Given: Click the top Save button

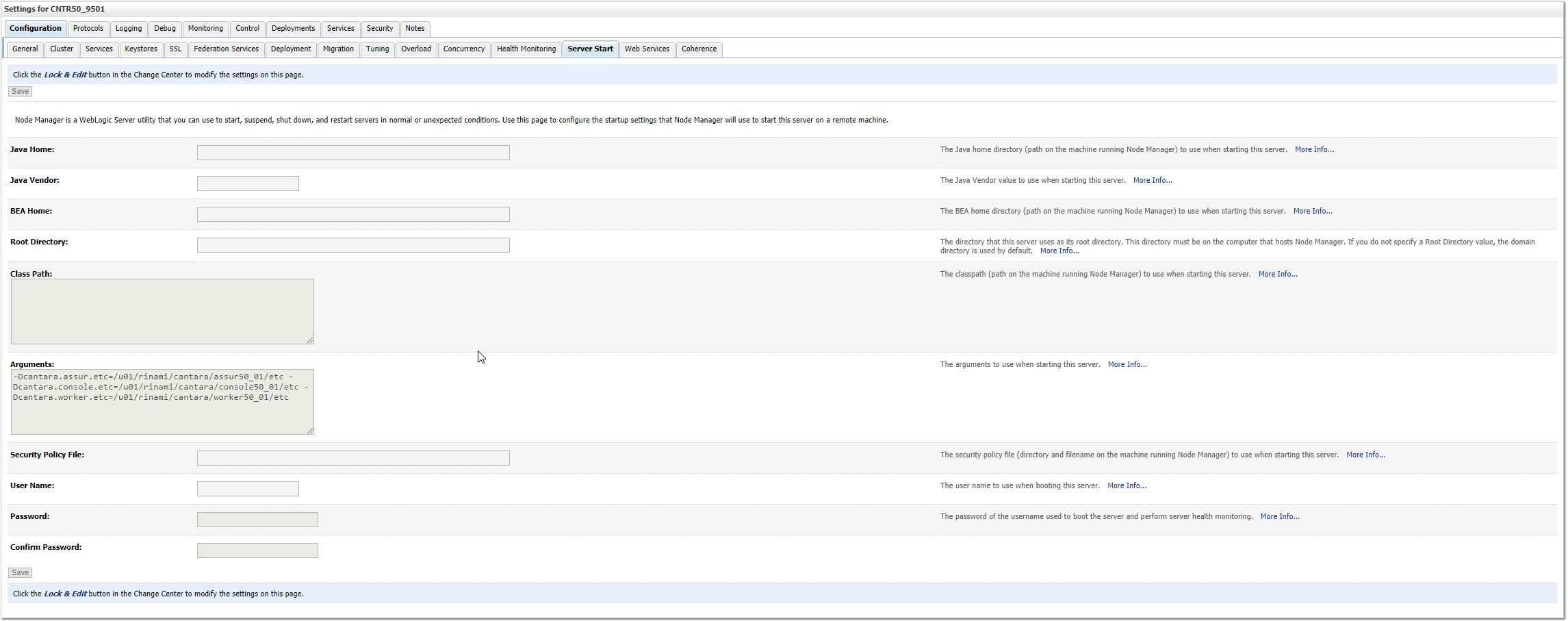Looking at the screenshot, I should click(20, 92).
